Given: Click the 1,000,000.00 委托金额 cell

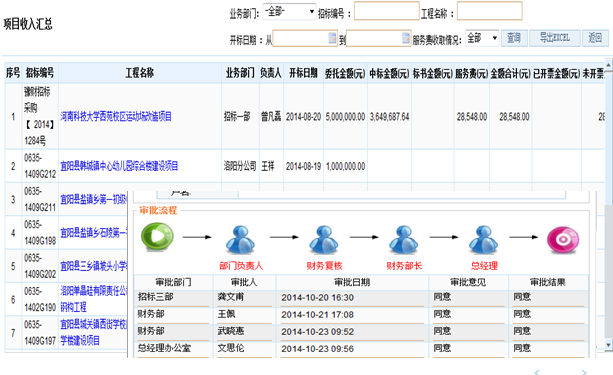Looking at the screenshot, I should pos(345,166).
